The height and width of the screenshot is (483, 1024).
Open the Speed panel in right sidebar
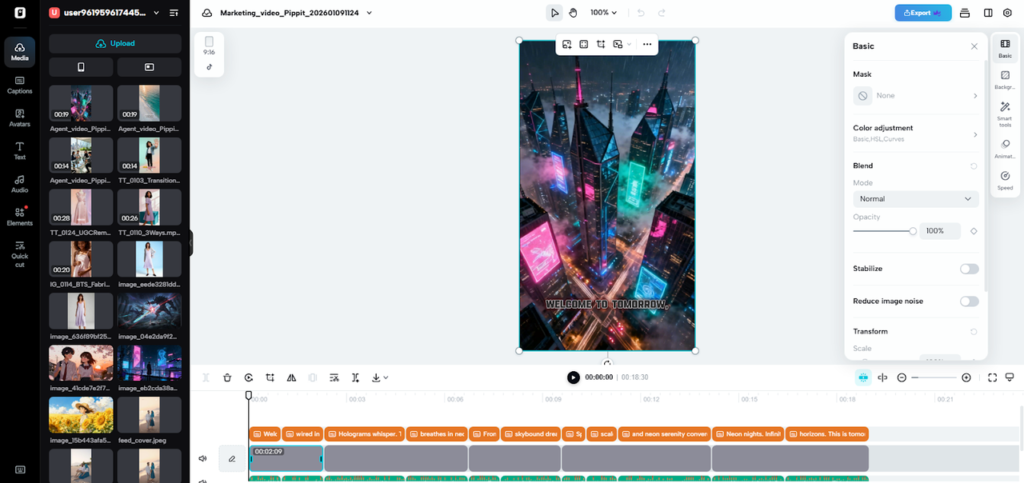[1004, 180]
